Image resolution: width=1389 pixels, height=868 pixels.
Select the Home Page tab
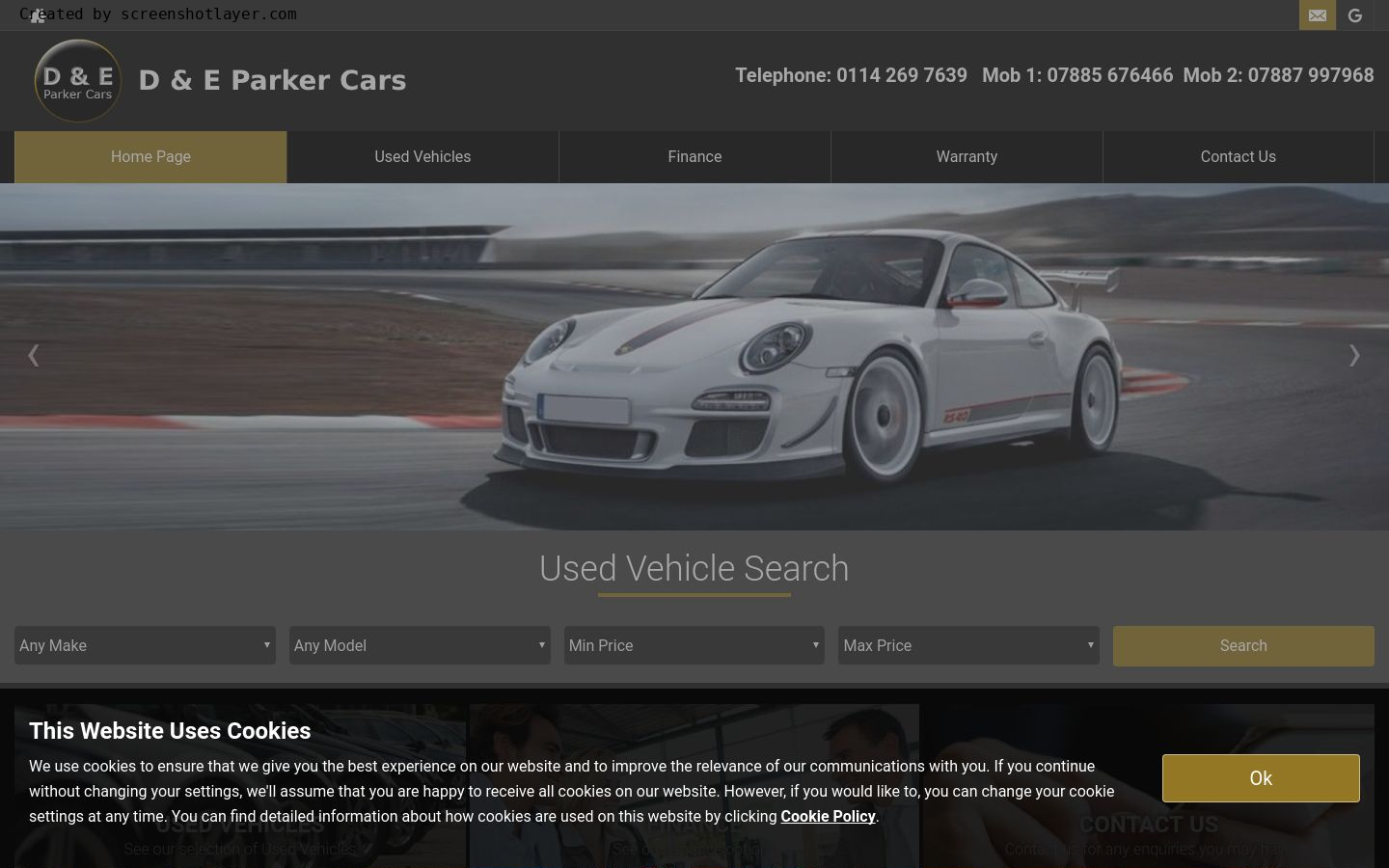150,157
